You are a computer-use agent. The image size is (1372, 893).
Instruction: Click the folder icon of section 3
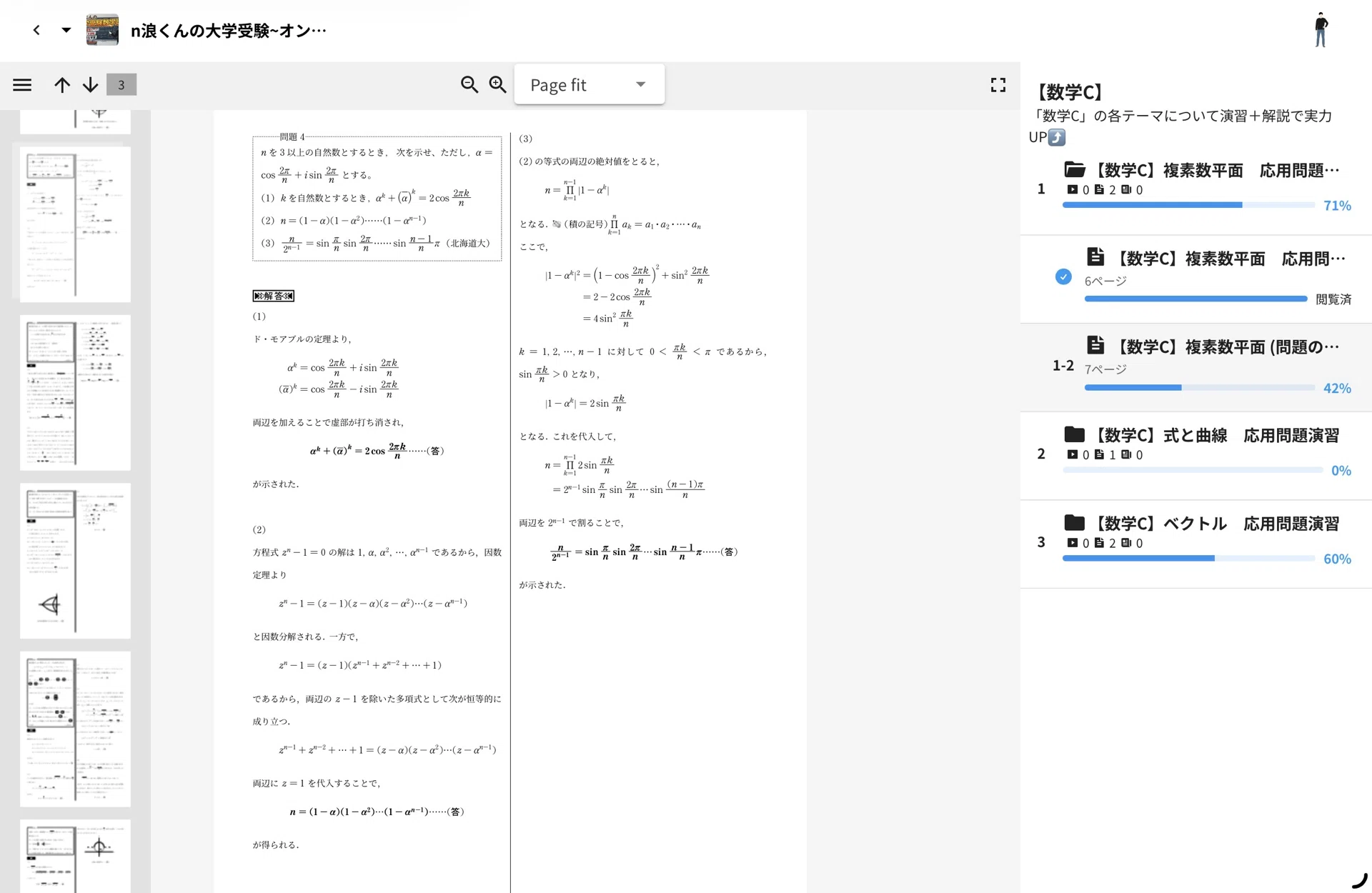[1074, 522]
